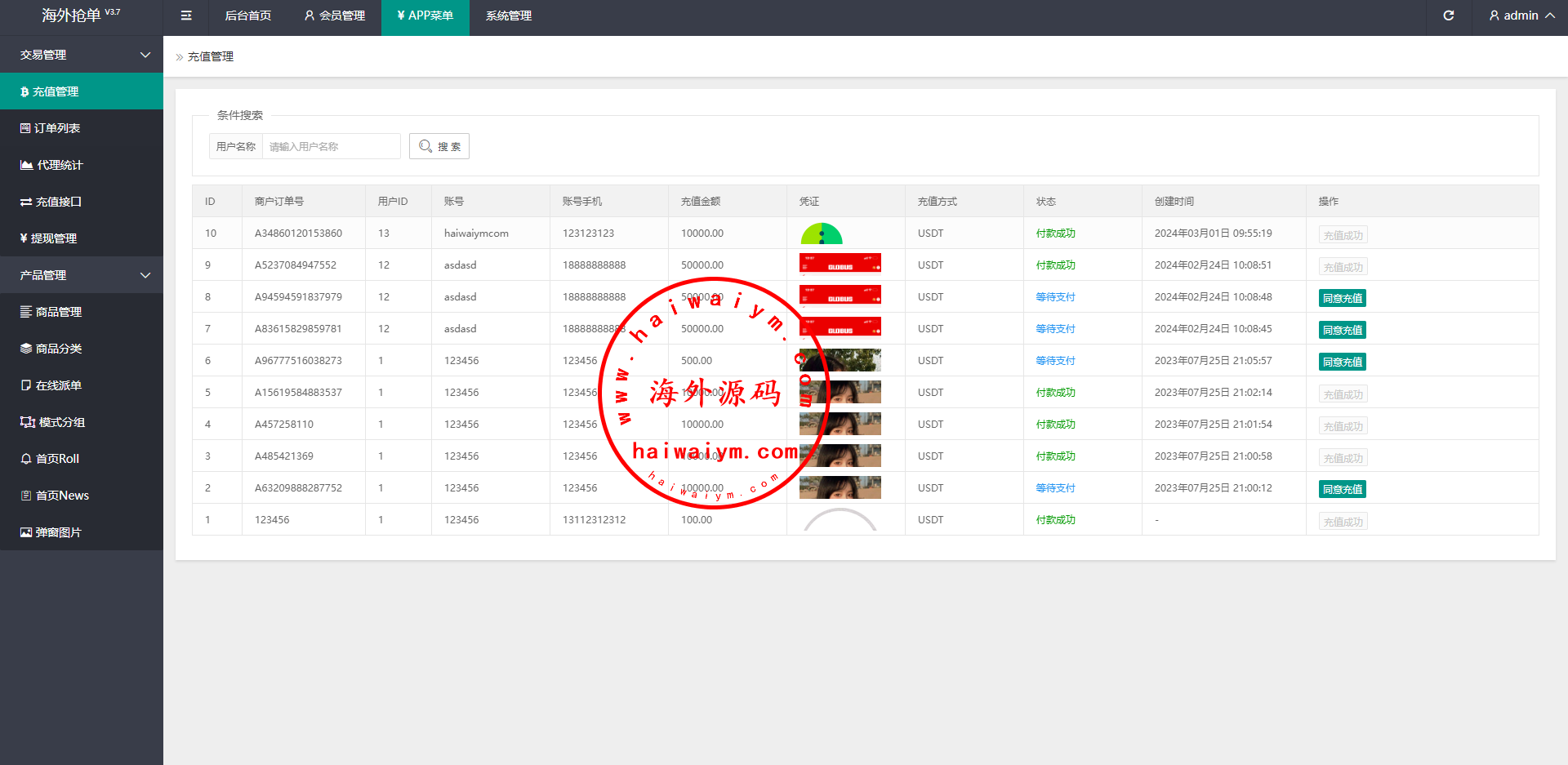Viewport: 1568px width, 765px height.
Task: Open 商品分类 in the sidebar
Action: pyautogui.click(x=58, y=349)
